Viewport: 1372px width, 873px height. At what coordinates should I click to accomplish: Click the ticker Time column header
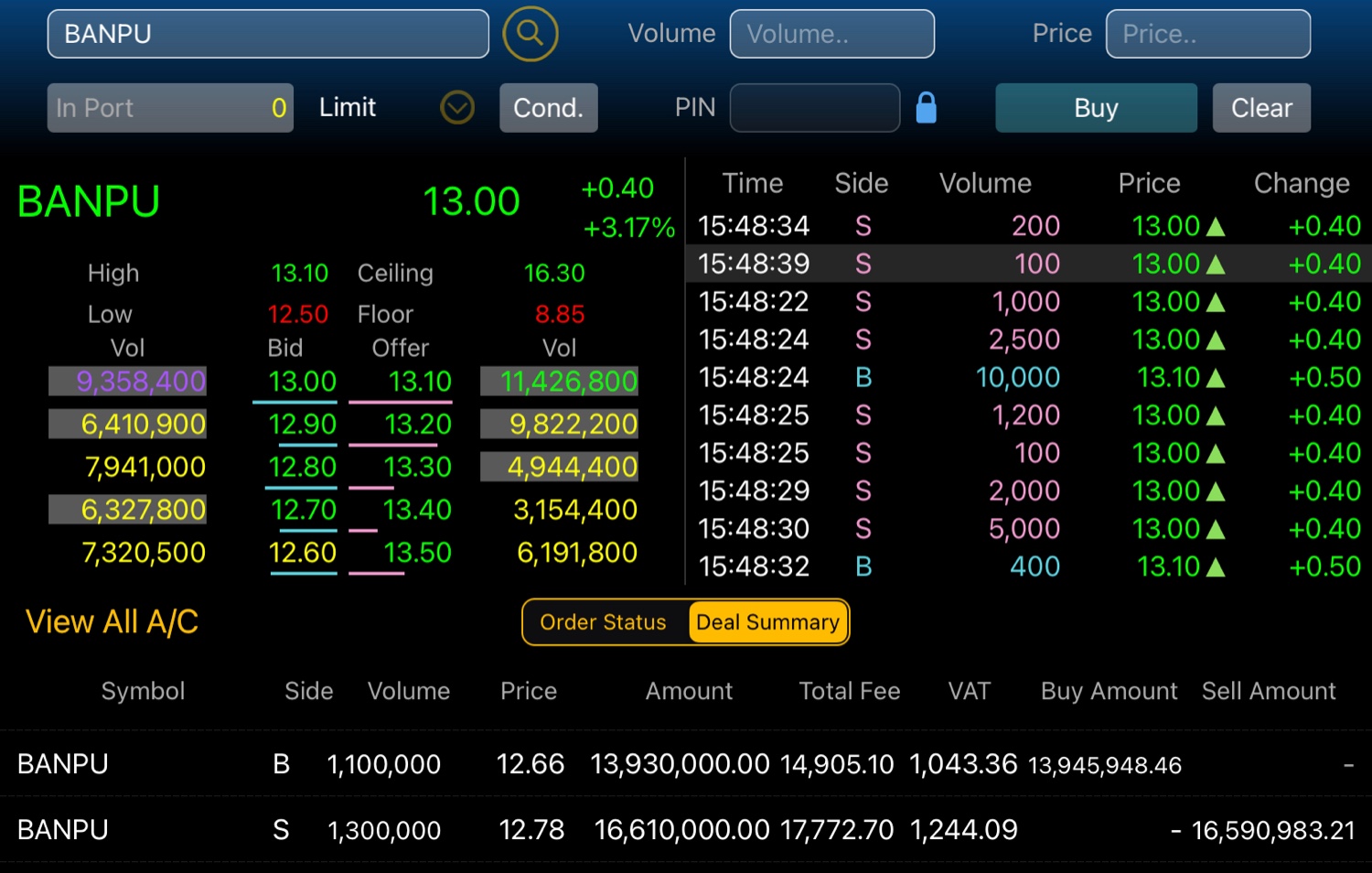(753, 184)
